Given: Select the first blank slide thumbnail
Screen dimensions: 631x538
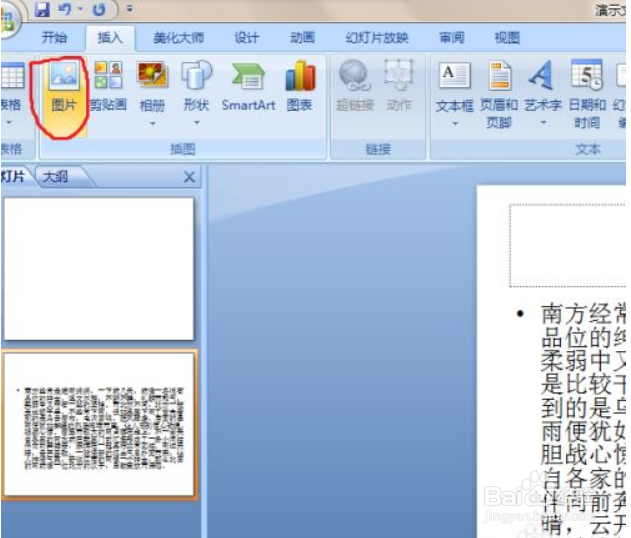Looking at the screenshot, I should 99,268.
